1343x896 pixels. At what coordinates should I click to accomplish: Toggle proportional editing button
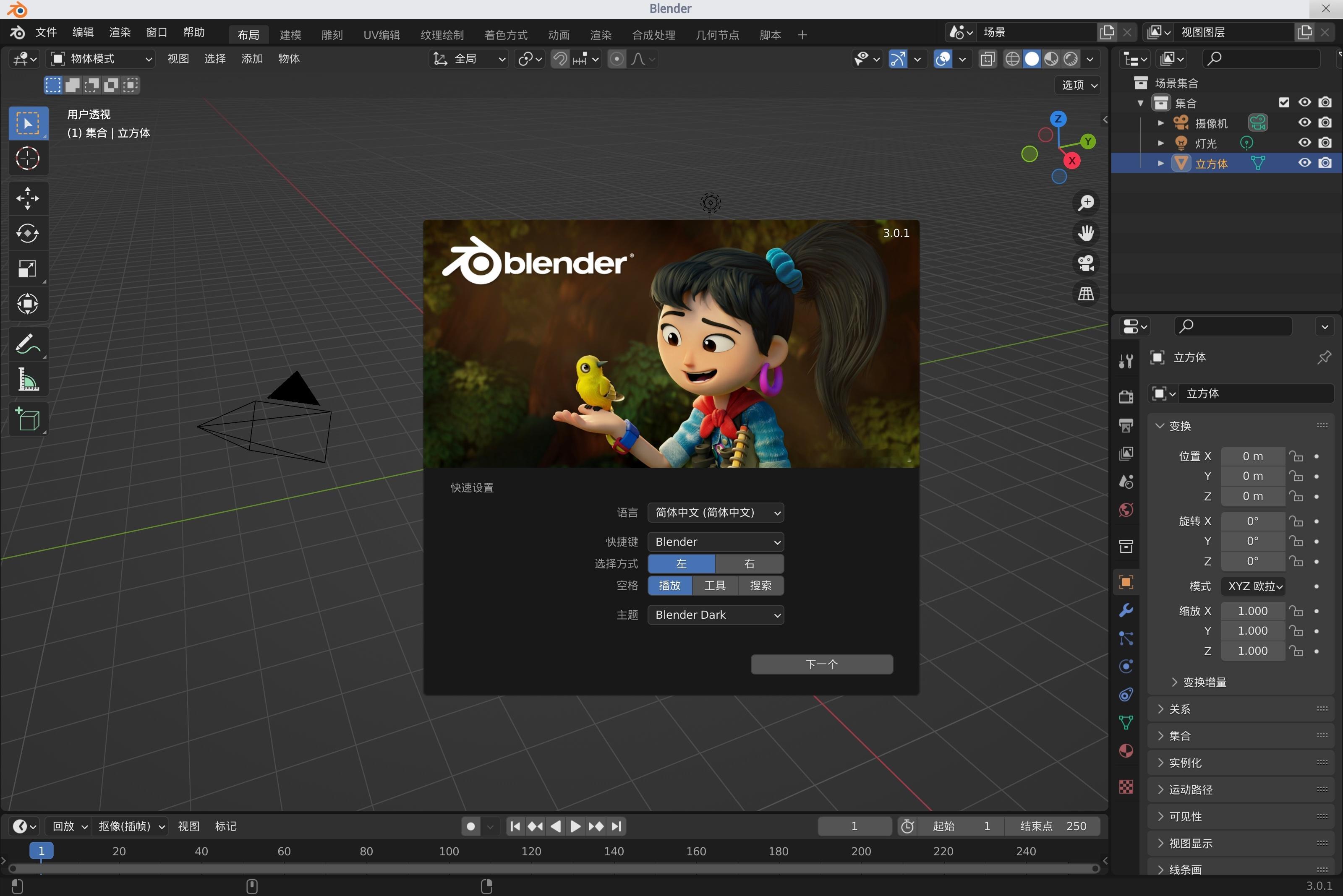(x=617, y=59)
